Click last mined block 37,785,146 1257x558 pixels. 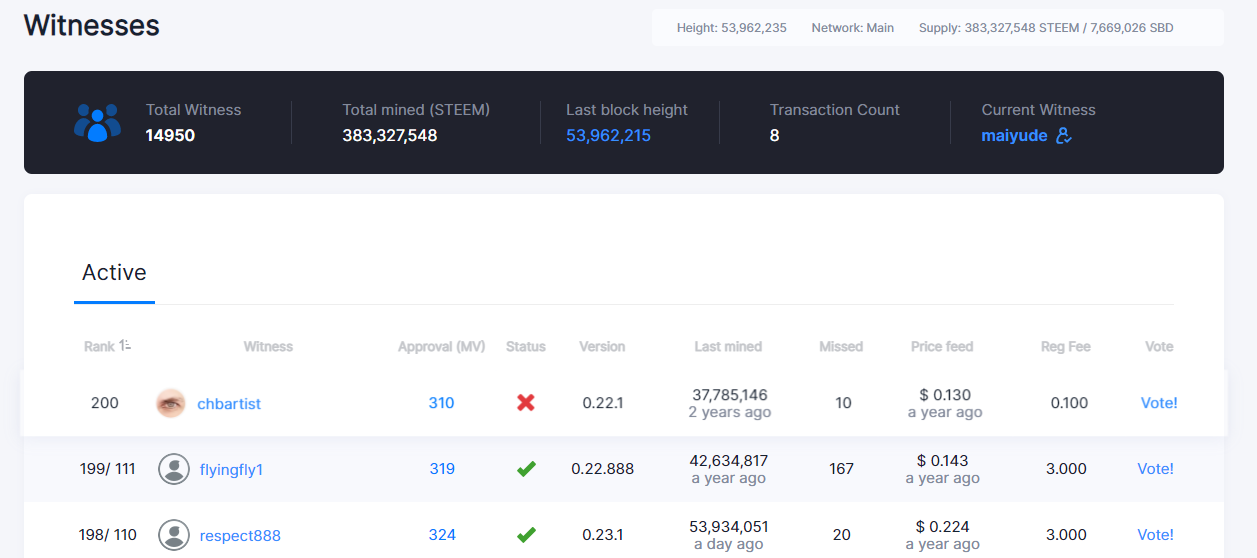pyautogui.click(x=730, y=395)
